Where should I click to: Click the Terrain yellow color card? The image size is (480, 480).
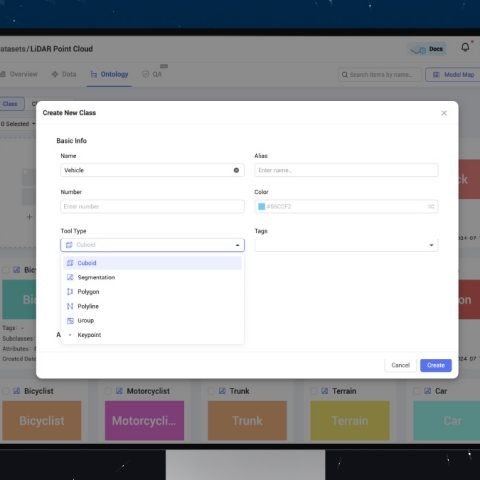(x=350, y=421)
